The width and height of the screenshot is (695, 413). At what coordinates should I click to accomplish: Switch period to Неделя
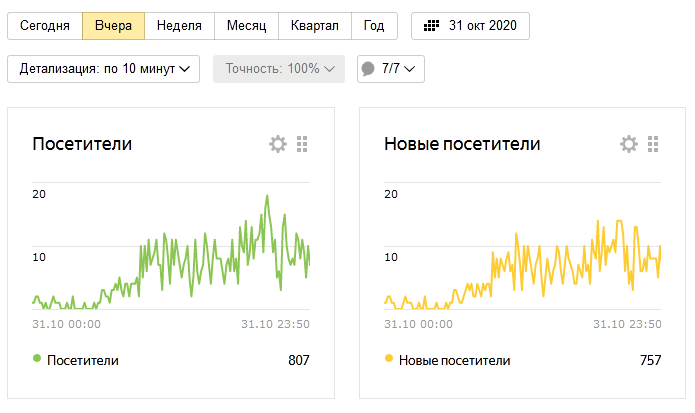pos(179,26)
